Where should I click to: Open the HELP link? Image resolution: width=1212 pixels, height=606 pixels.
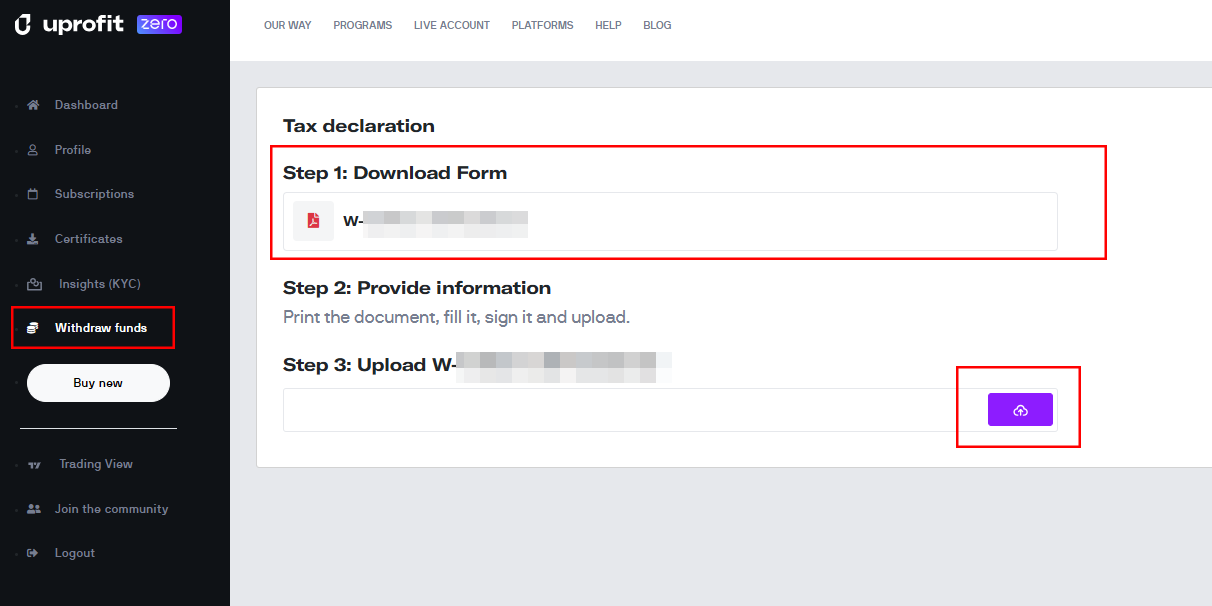pos(608,26)
